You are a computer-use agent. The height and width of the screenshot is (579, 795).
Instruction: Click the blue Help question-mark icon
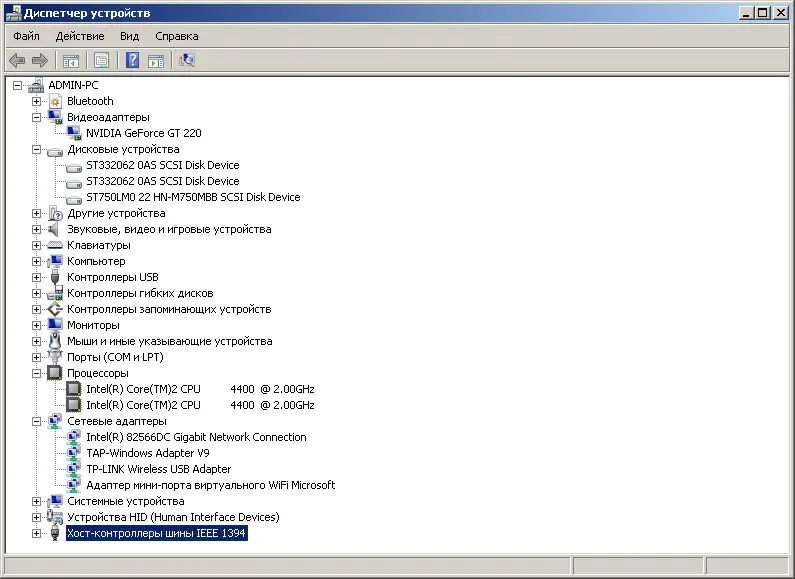pos(132,60)
